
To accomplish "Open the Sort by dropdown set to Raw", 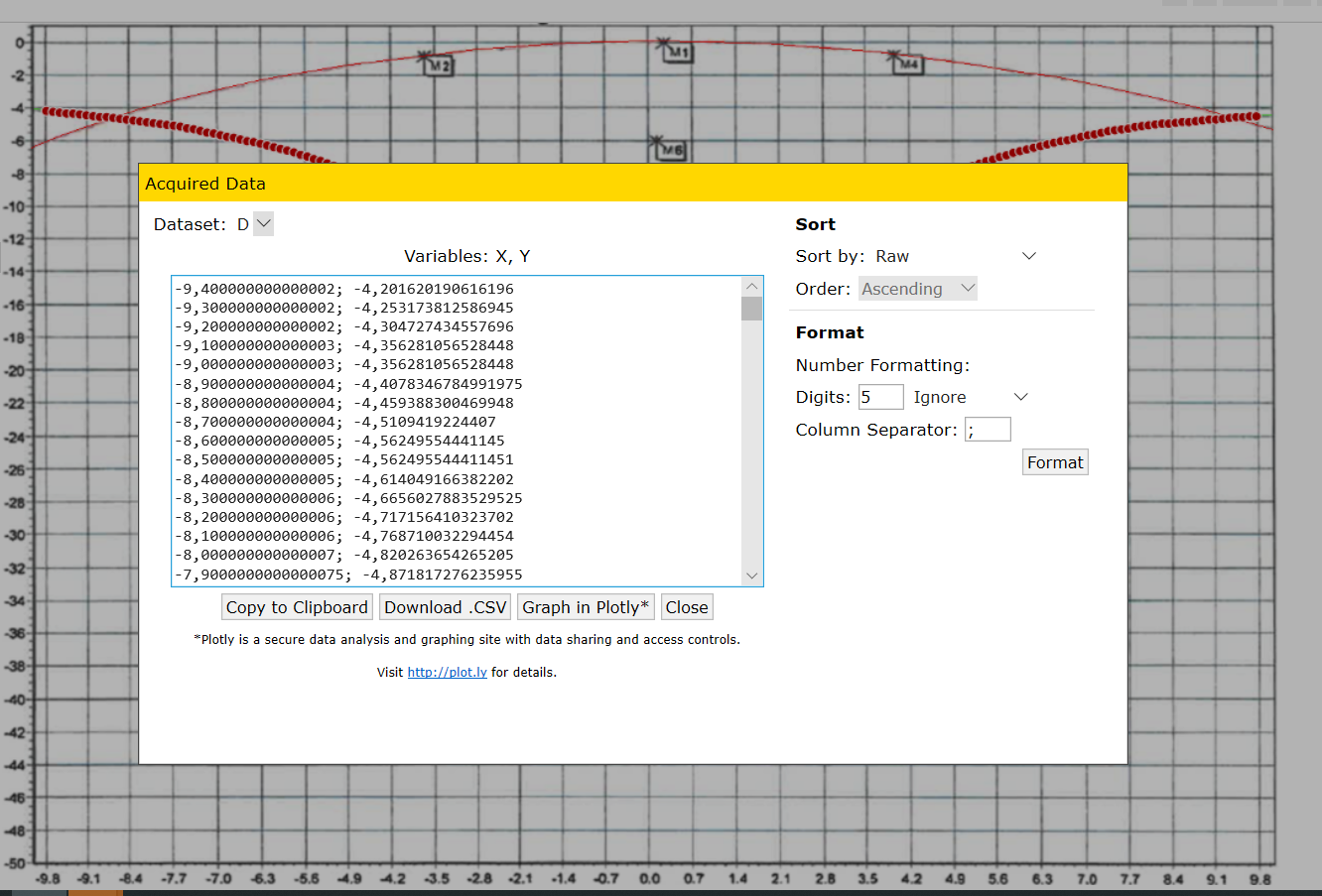I will (x=1028, y=255).
